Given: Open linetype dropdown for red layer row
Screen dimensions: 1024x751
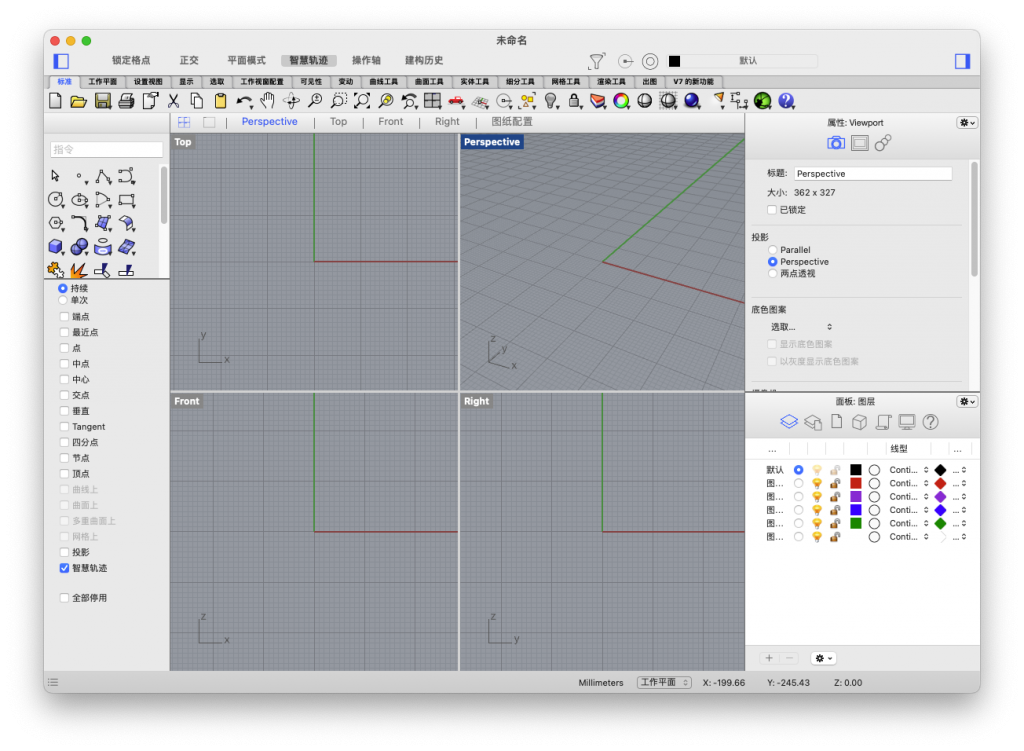Looking at the screenshot, I should 909,483.
